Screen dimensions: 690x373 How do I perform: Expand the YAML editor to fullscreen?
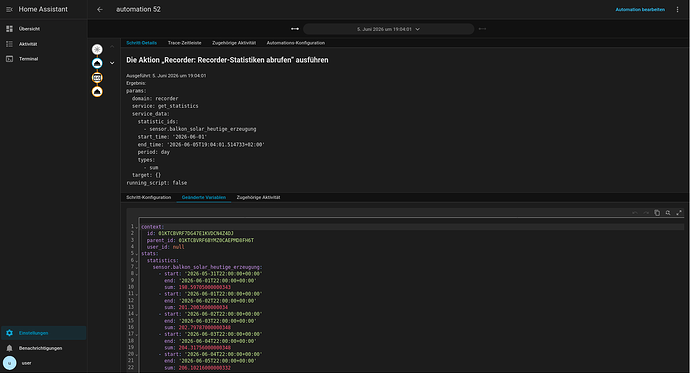(x=679, y=213)
